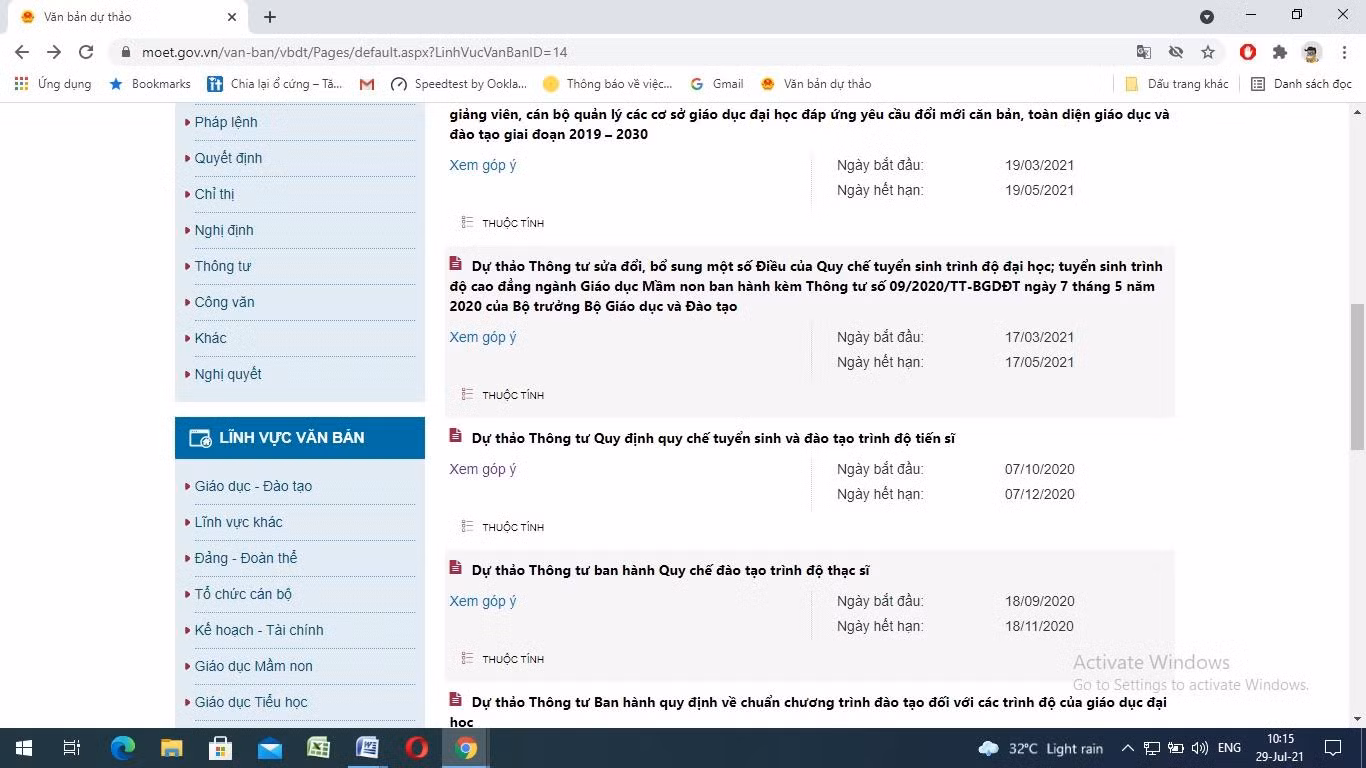Select Kế hoạch - Tài chính field
Viewport: 1366px width, 768px height.
259,630
